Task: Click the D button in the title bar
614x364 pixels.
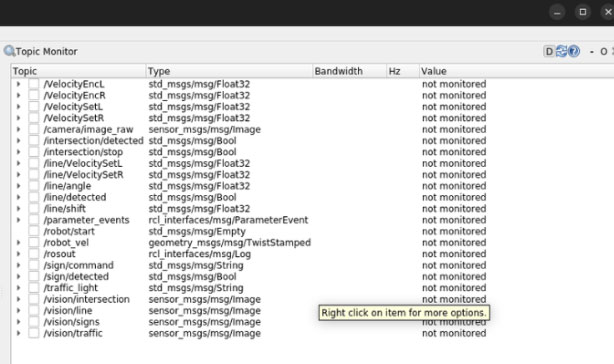Action: (x=549, y=51)
